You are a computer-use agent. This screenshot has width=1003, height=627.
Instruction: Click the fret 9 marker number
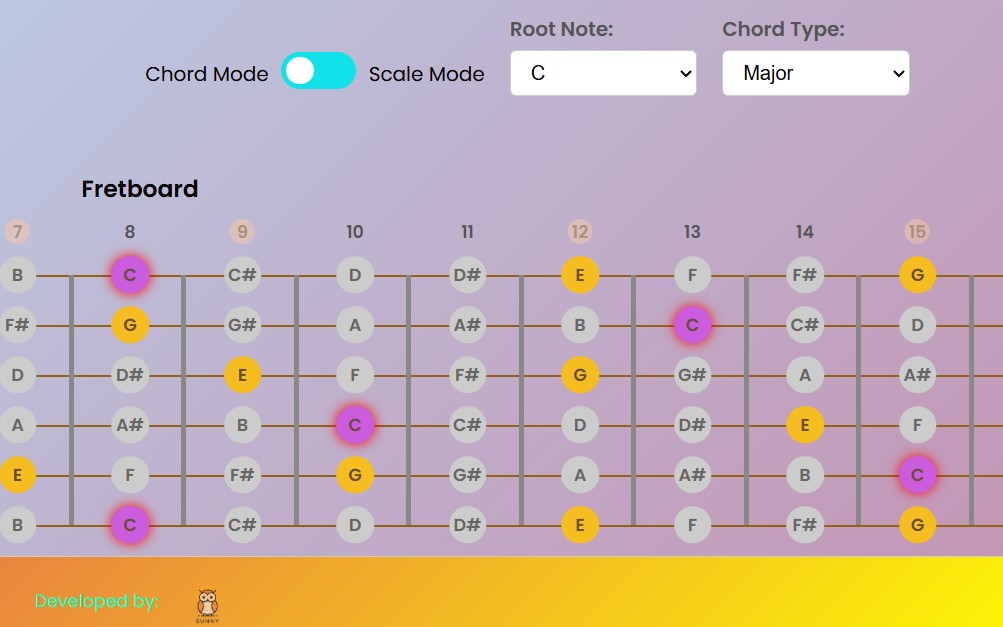coord(242,232)
